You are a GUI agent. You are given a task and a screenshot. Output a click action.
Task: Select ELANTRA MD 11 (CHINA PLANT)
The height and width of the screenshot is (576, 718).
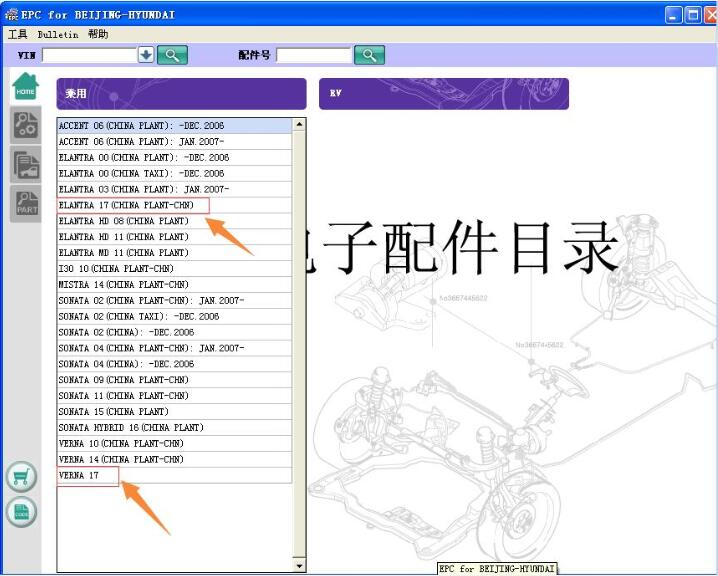click(174, 253)
